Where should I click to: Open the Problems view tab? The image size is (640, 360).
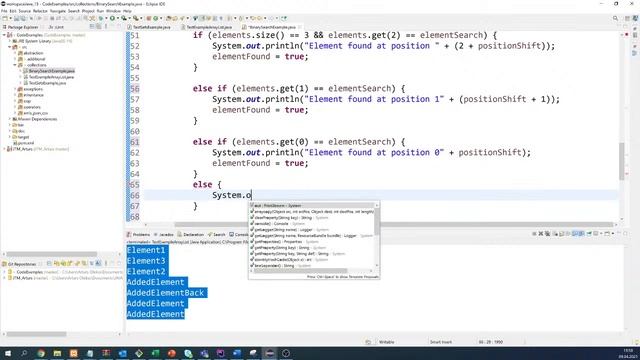[138, 234]
